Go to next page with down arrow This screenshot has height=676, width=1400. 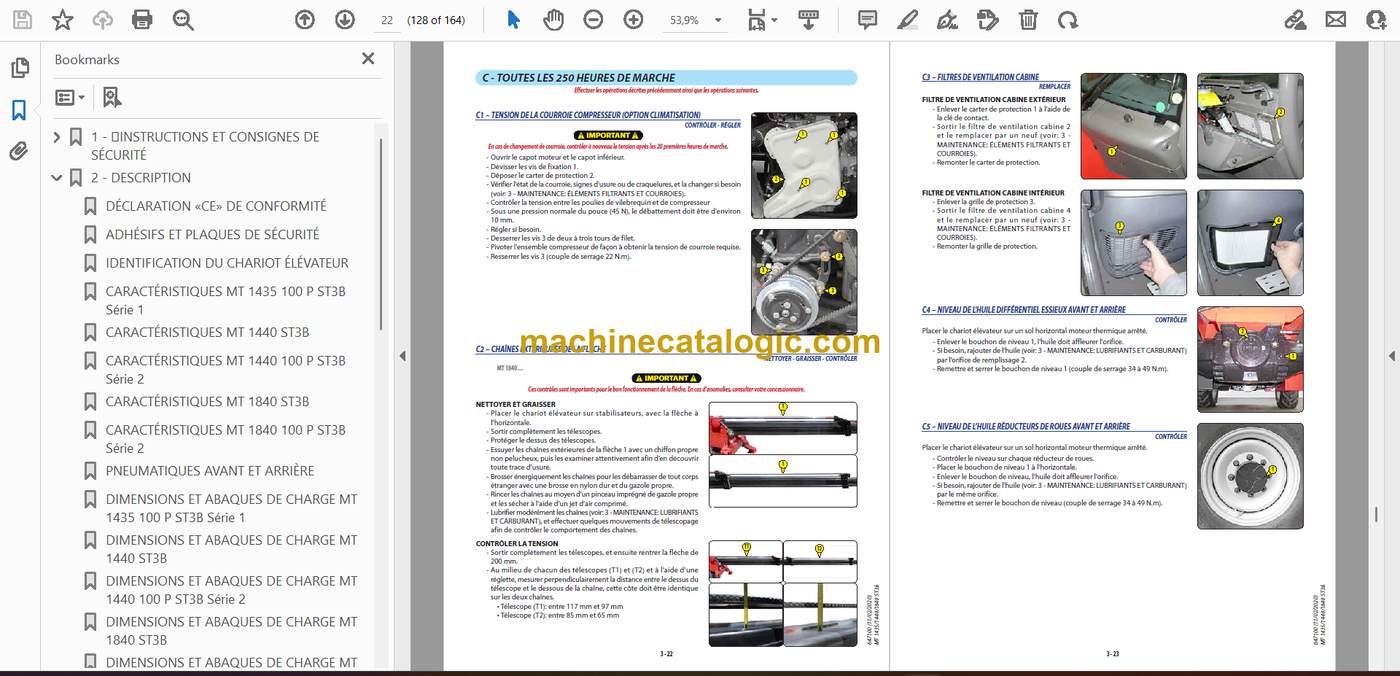coord(344,19)
